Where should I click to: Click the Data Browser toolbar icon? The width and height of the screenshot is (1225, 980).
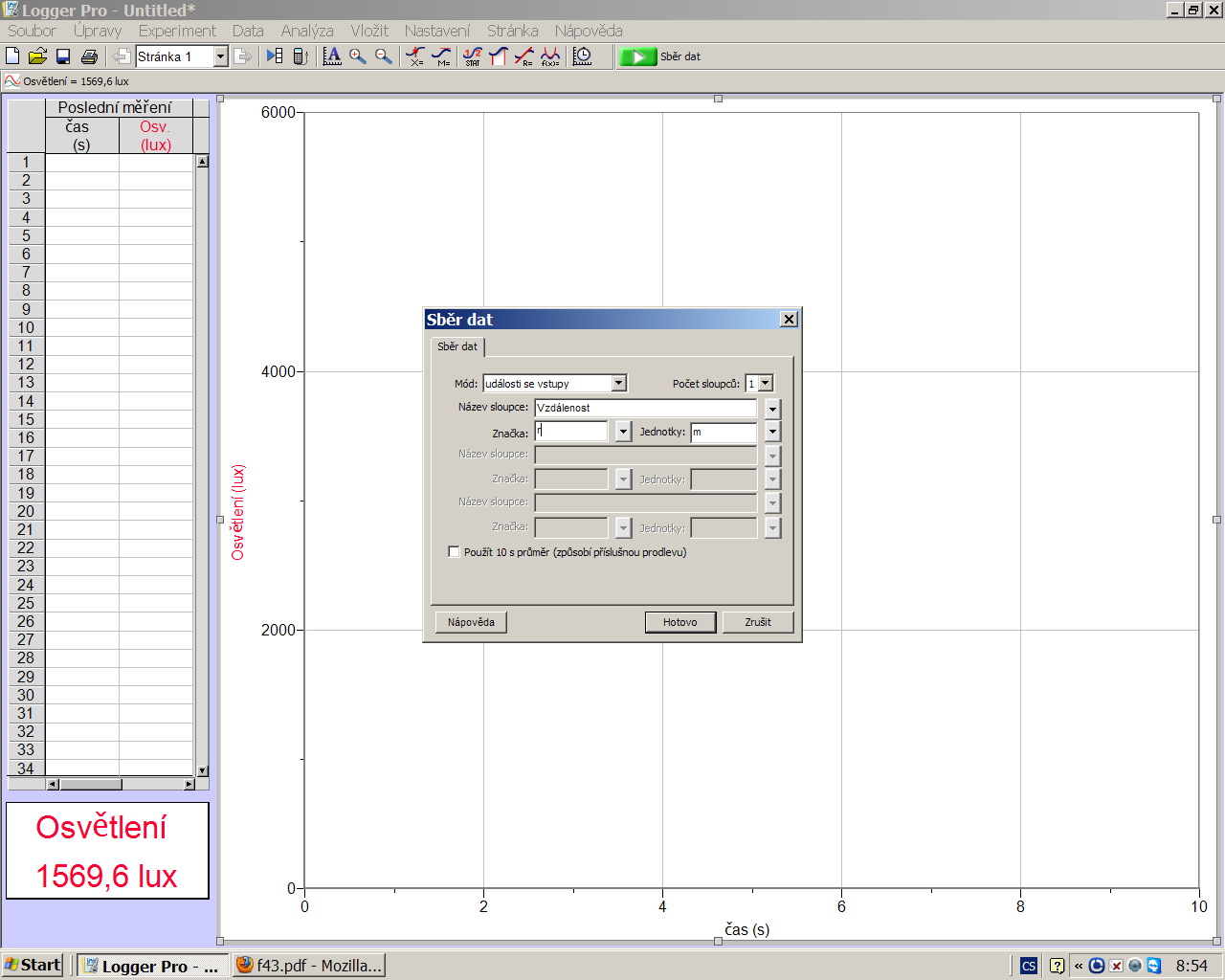(x=275, y=56)
